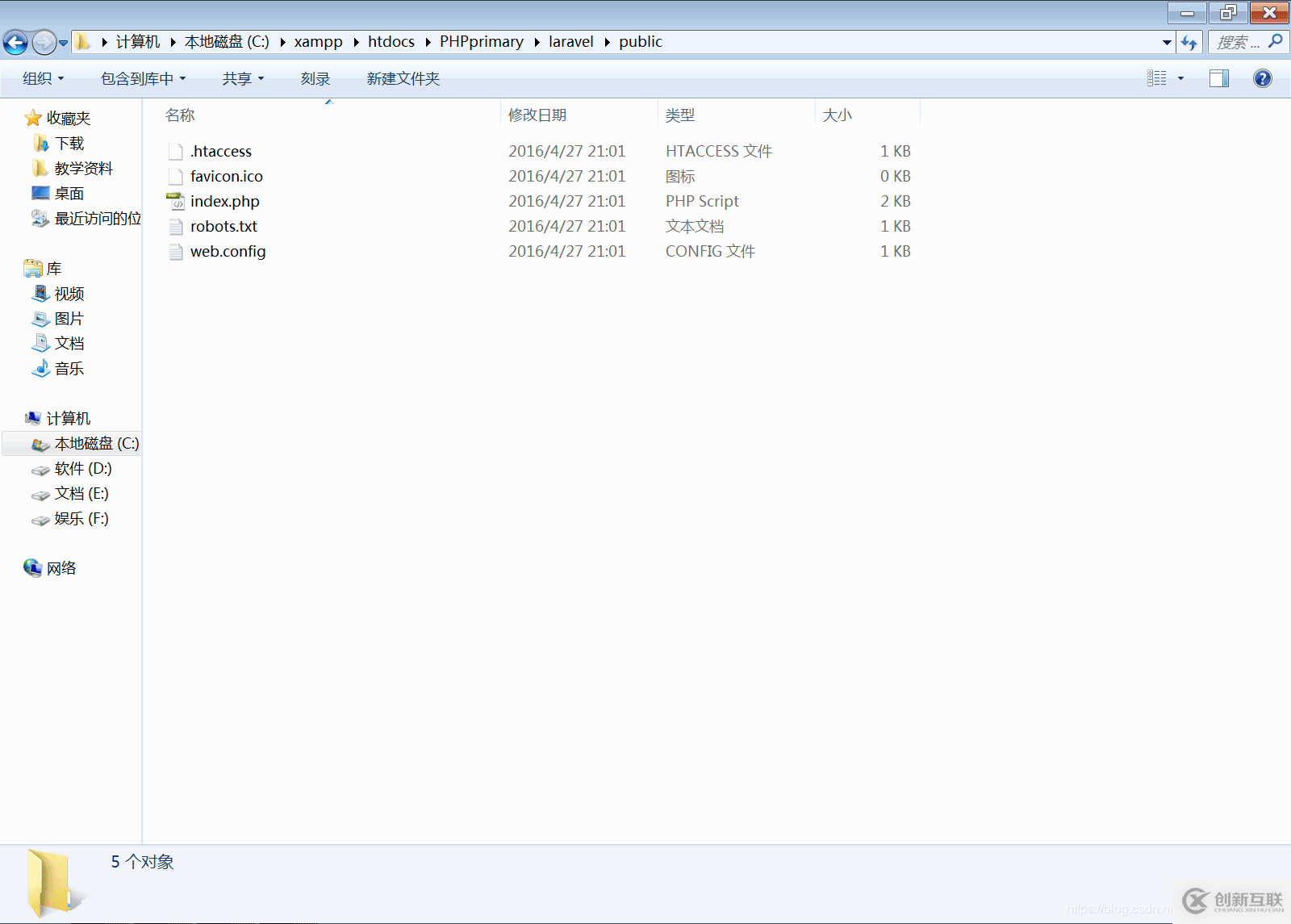Screen dimensions: 1291x924
Task: Click the Forward navigation arrow button
Action: click(44, 42)
